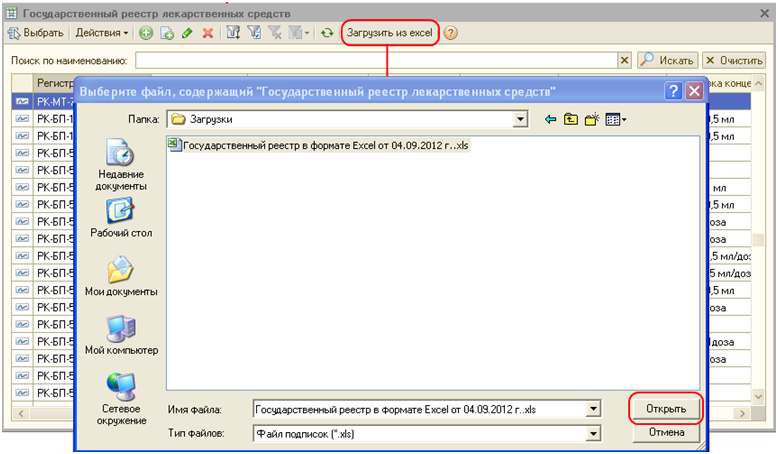The width and height of the screenshot is (778, 454).
Task: Go back with the green arrow icon
Action: pos(550,119)
